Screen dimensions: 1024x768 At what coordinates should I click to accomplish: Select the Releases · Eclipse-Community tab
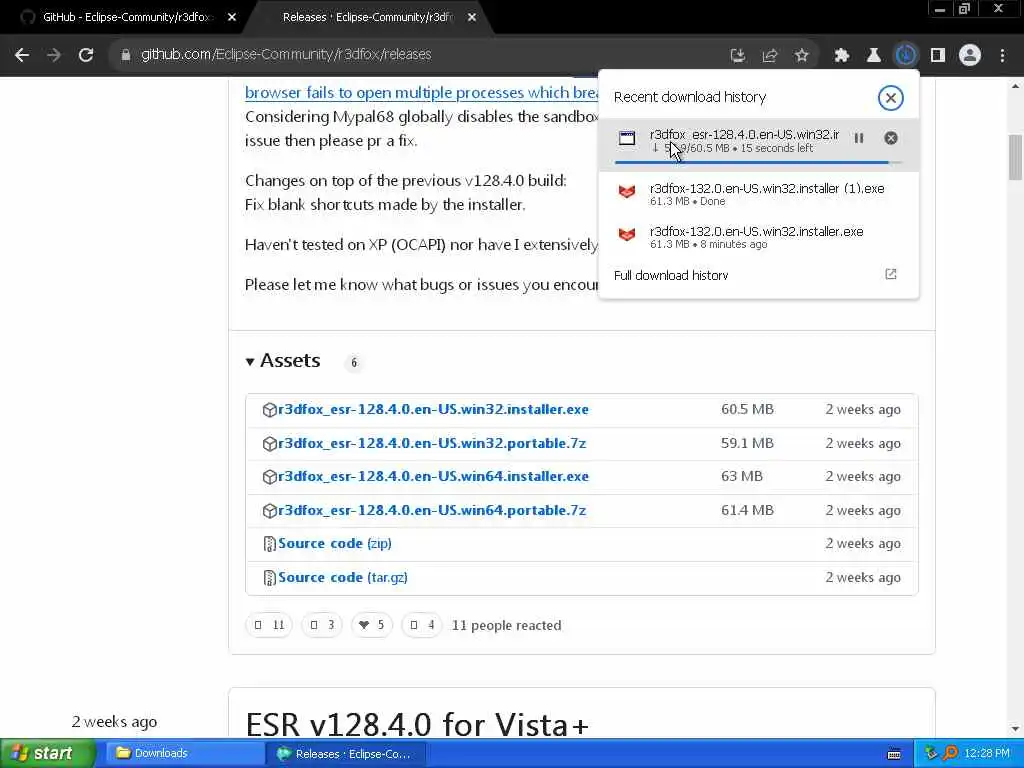pos(368,18)
